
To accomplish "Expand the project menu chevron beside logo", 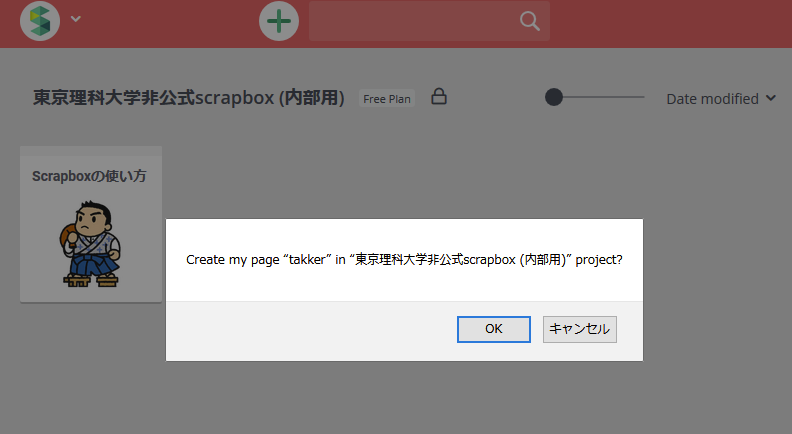I will pyautogui.click(x=76, y=19).
